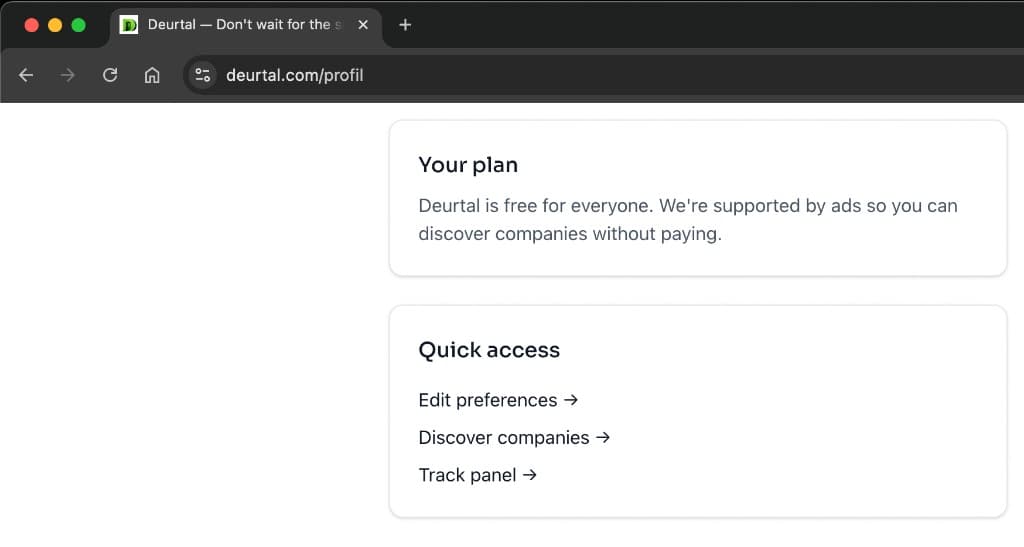Click the browser back arrow

[x=26, y=75]
